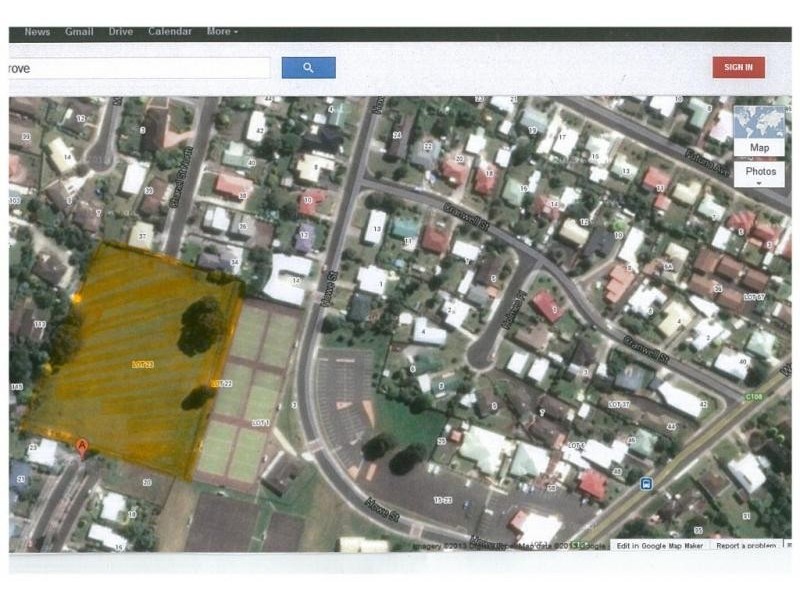Open the More menu dropdown
The height and width of the screenshot is (600, 800).
222,32
